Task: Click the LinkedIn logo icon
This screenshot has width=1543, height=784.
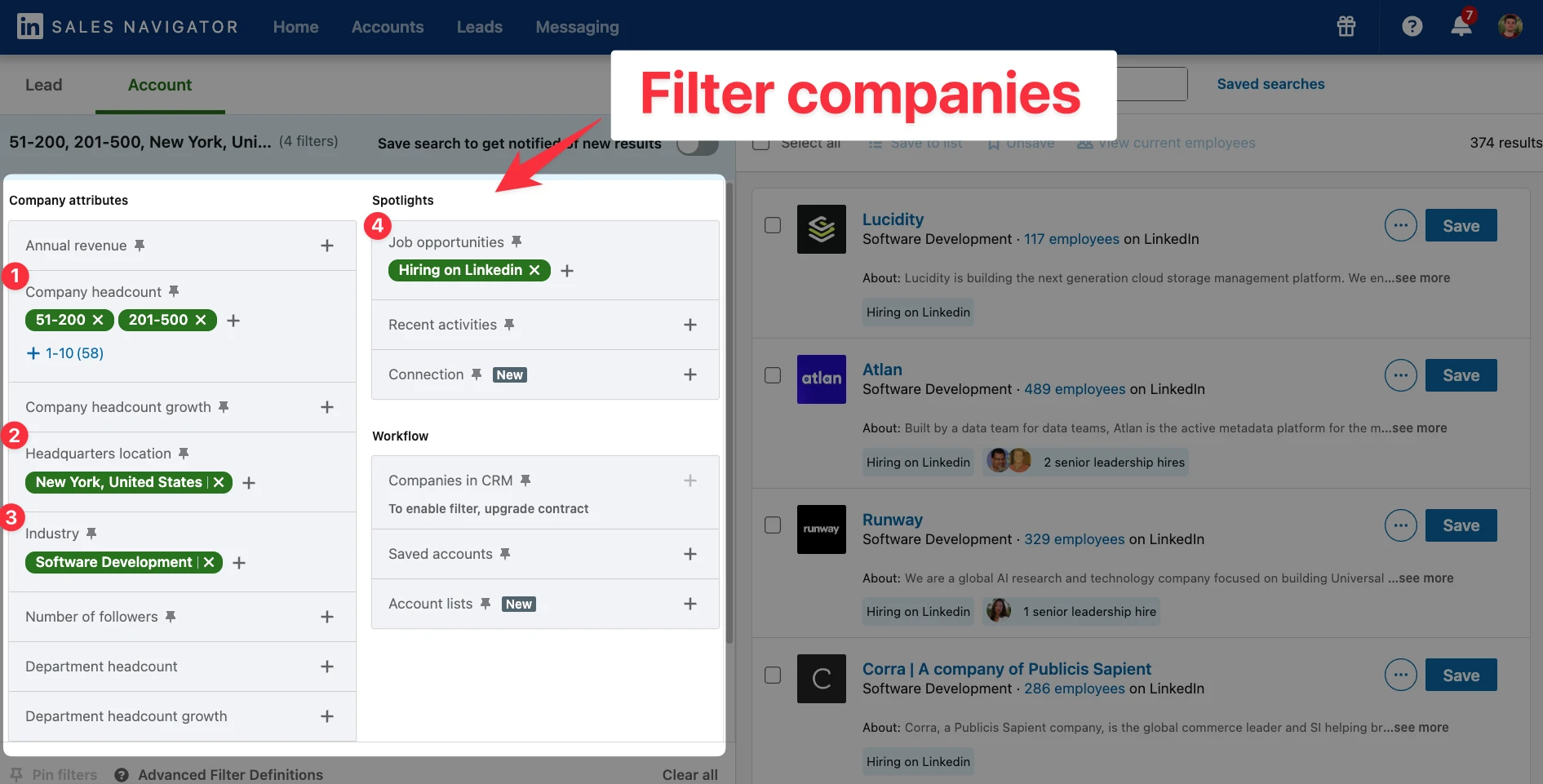Action: tap(30, 26)
